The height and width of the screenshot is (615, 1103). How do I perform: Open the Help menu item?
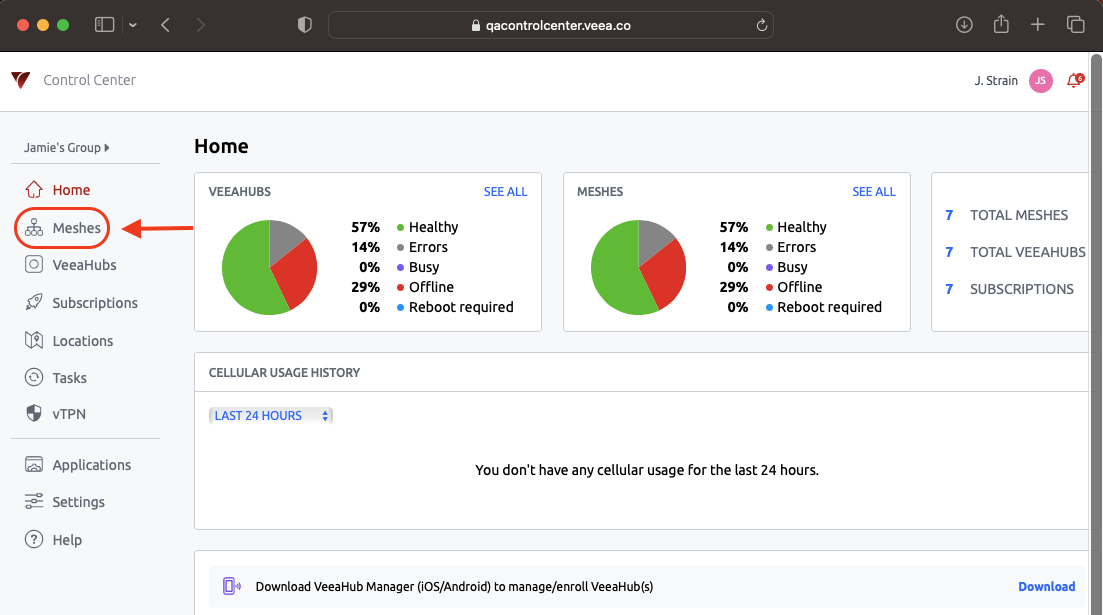pos(67,540)
